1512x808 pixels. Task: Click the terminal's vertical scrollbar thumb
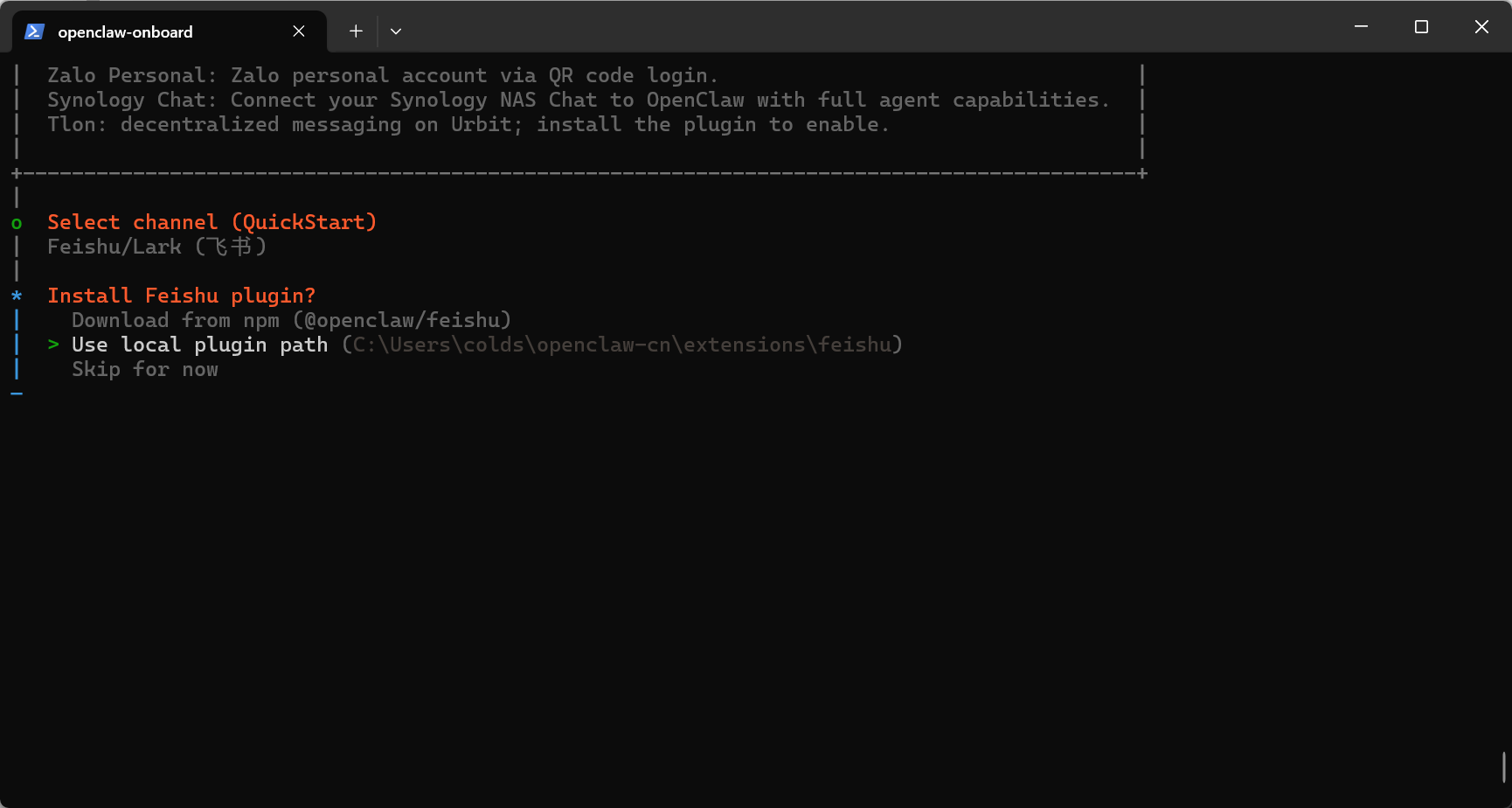(x=1503, y=767)
